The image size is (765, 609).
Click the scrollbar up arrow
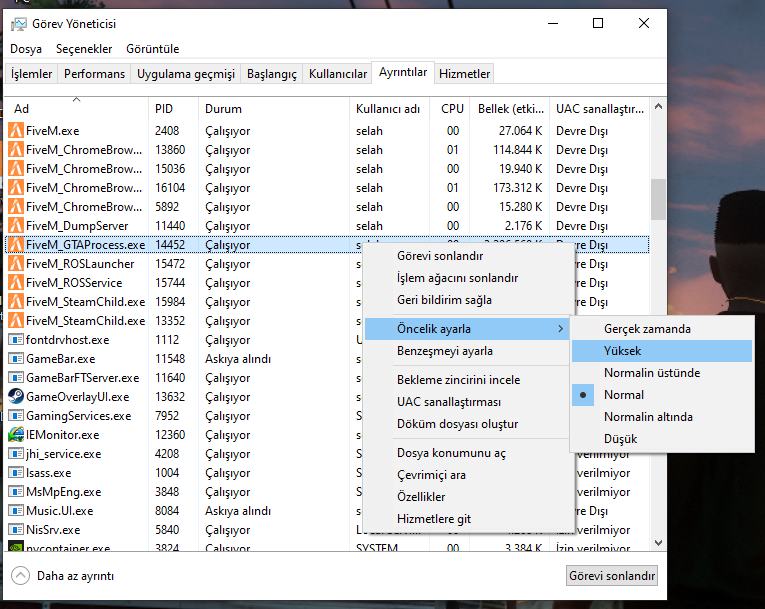[658, 106]
